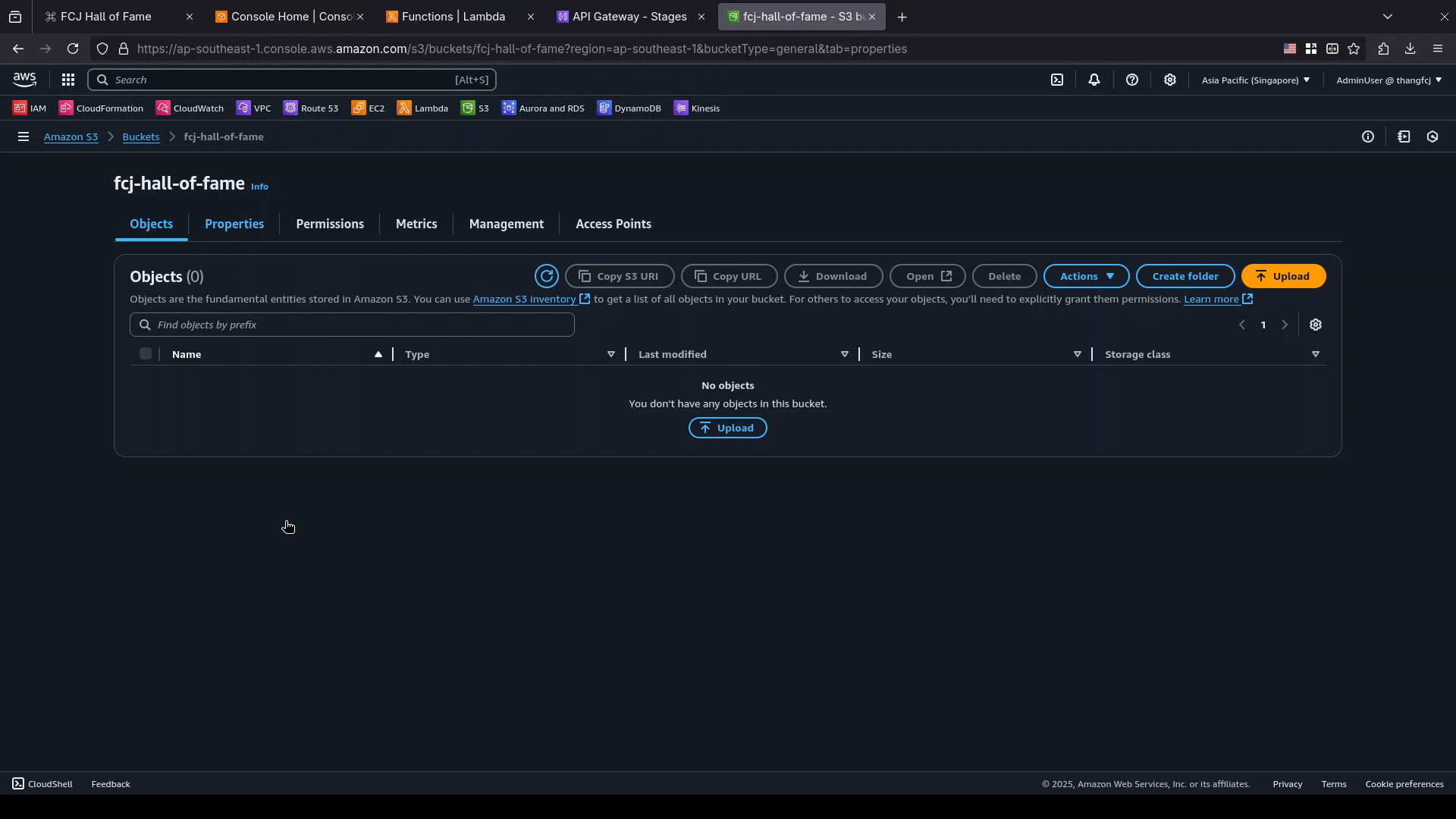Switch to the Access Points tab
The height and width of the screenshot is (819, 1456).
[x=613, y=224]
